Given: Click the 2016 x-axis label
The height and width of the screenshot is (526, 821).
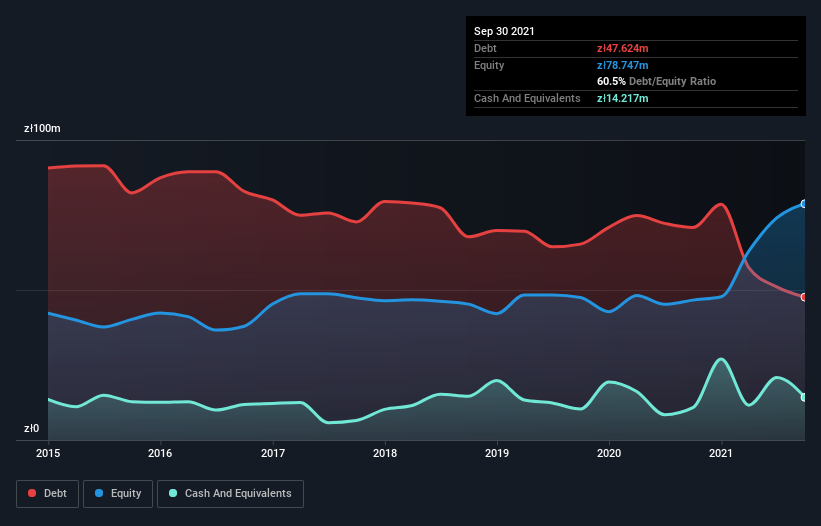Looking at the screenshot, I should [160, 453].
